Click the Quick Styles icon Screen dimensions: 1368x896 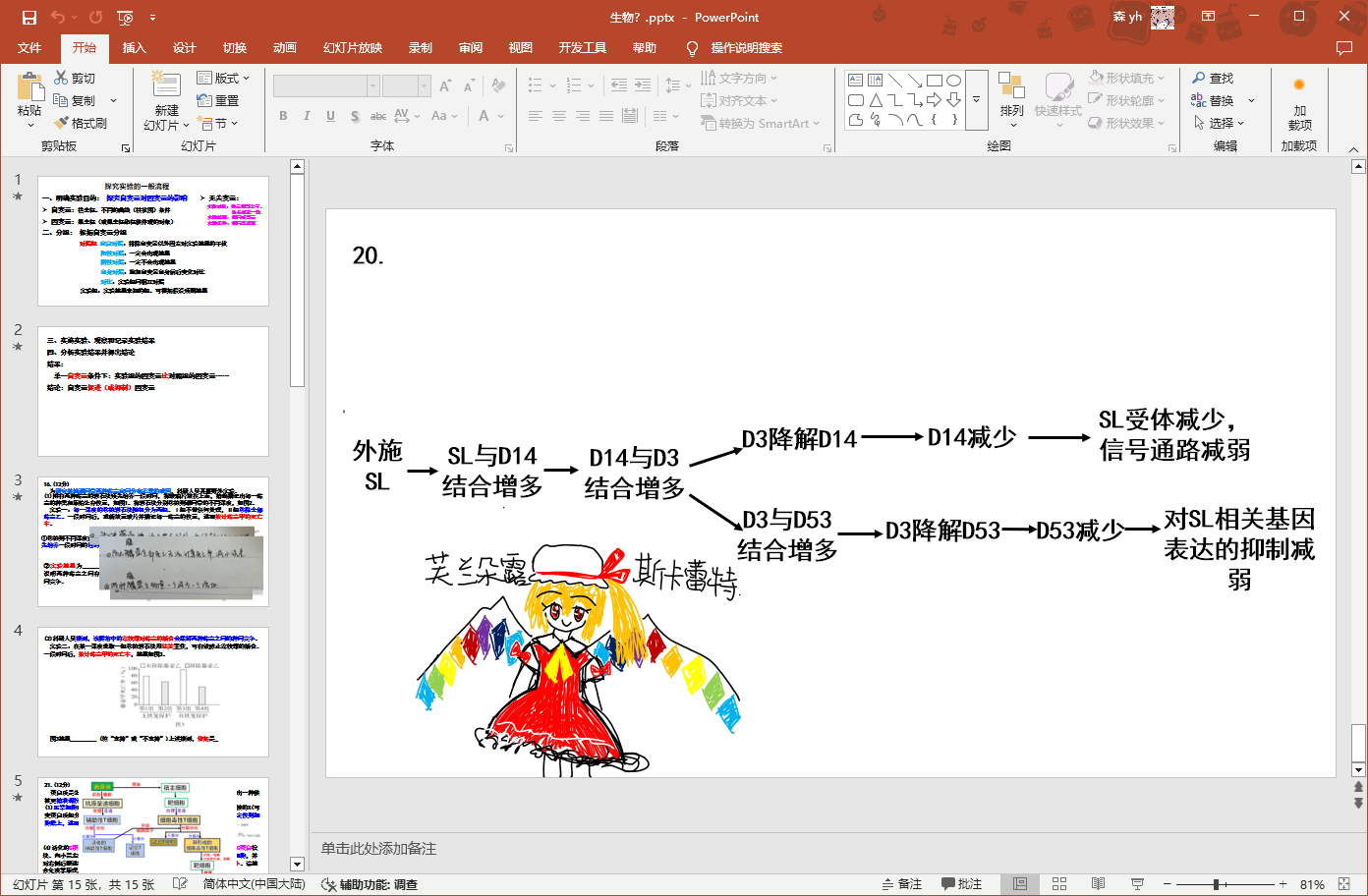tap(1058, 100)
